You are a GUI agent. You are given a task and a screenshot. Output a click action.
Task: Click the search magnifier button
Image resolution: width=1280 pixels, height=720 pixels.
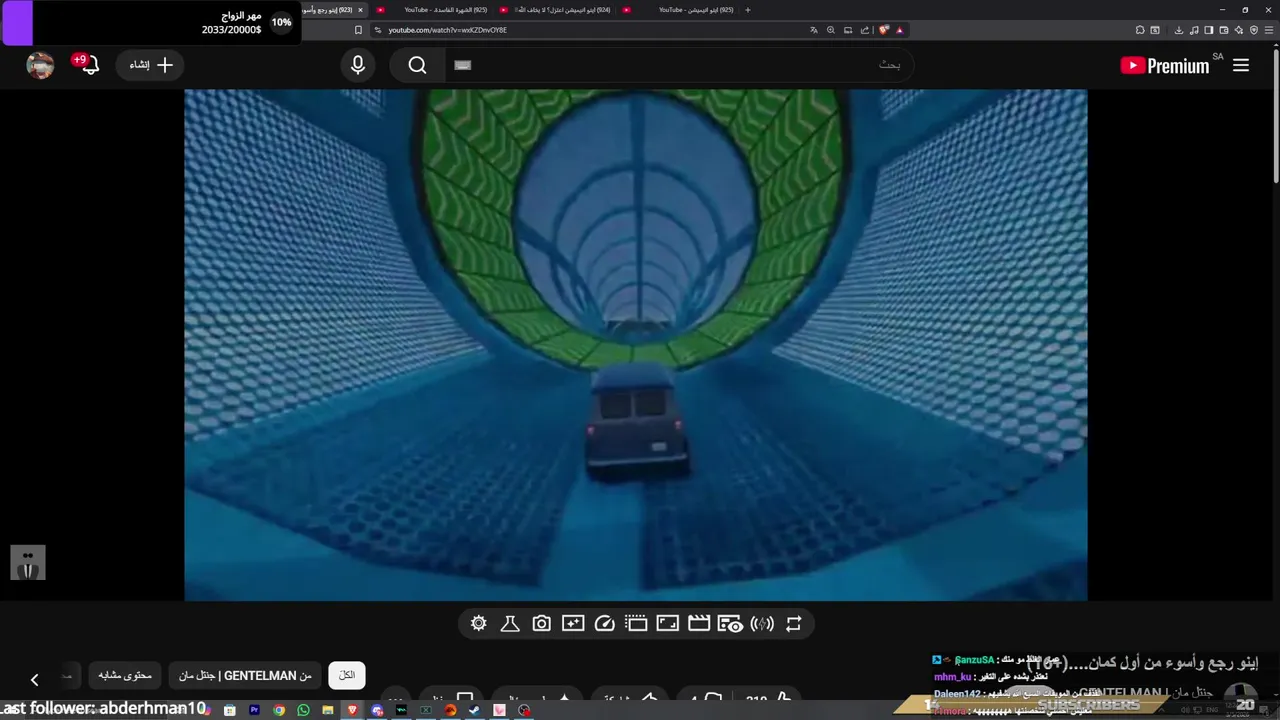(417, 65)
